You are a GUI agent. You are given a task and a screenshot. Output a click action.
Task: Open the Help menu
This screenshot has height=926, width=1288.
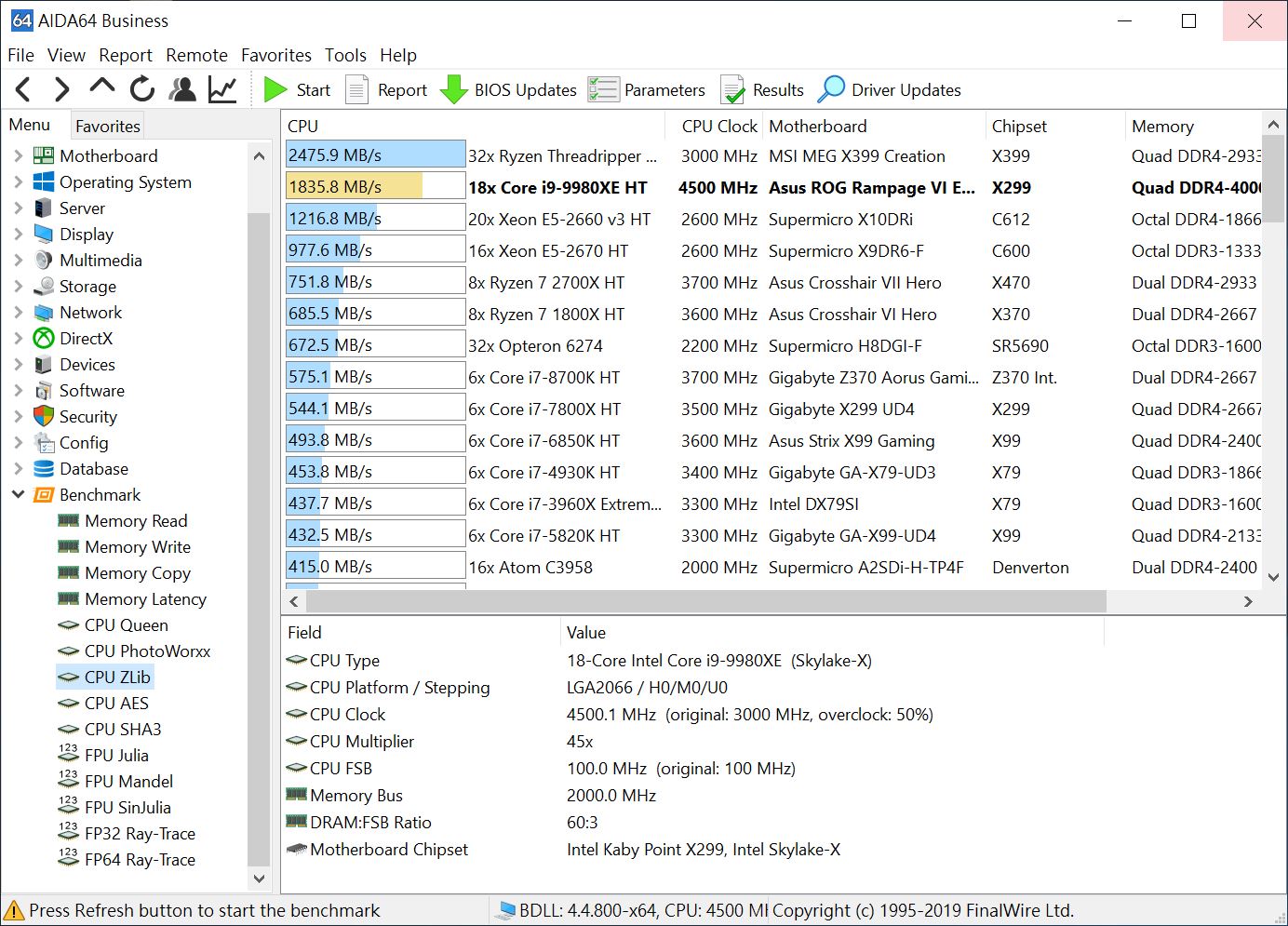click(398, 55)
